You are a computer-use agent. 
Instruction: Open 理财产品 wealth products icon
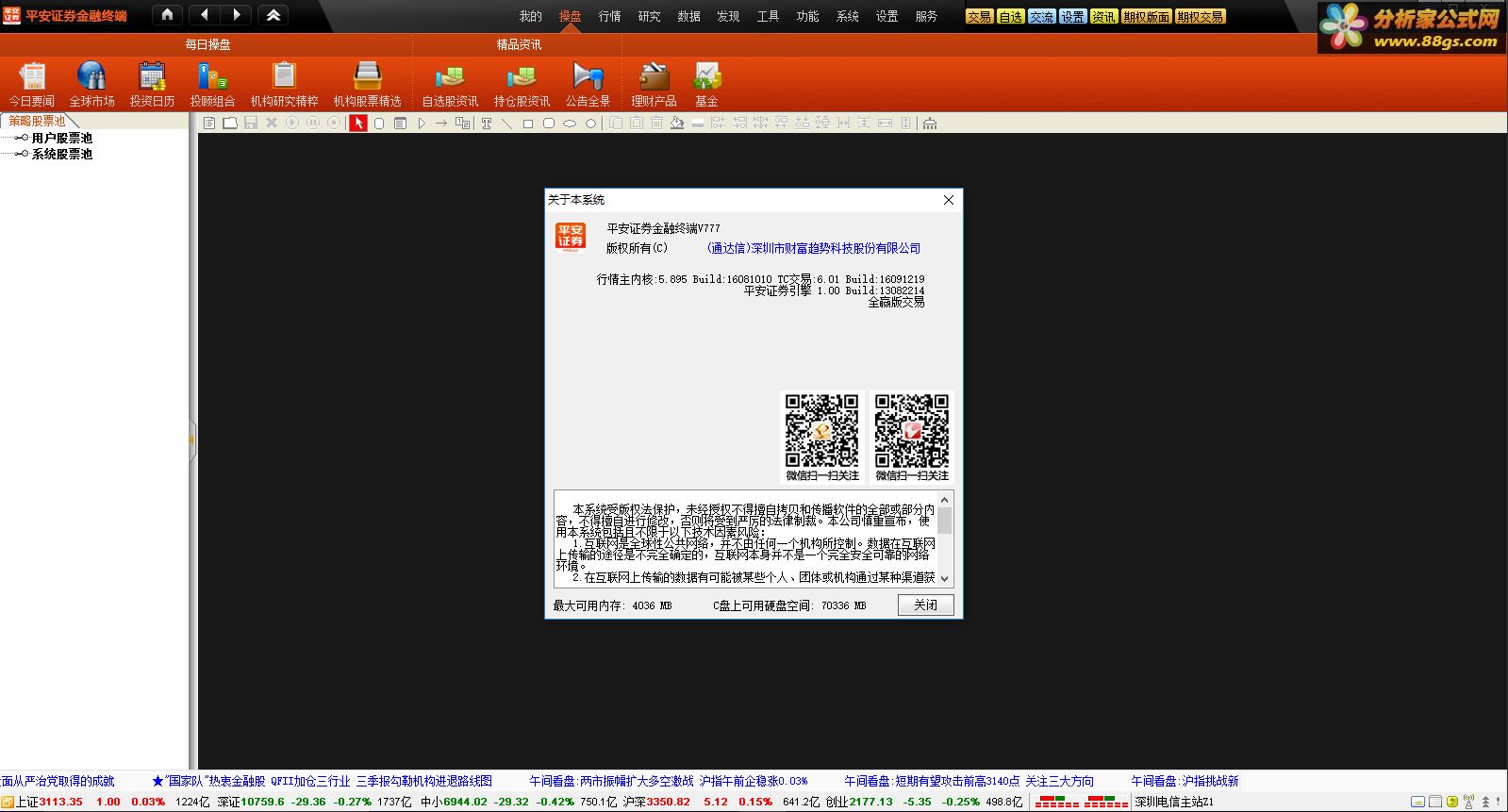[x=654, y=84]
